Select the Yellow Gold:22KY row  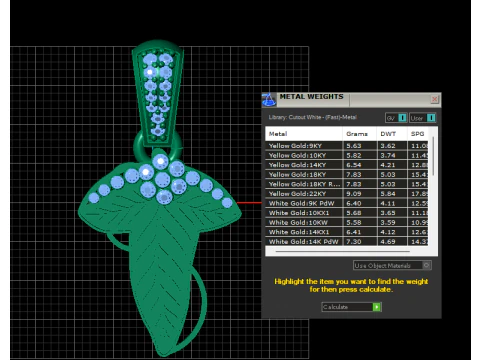347,194
